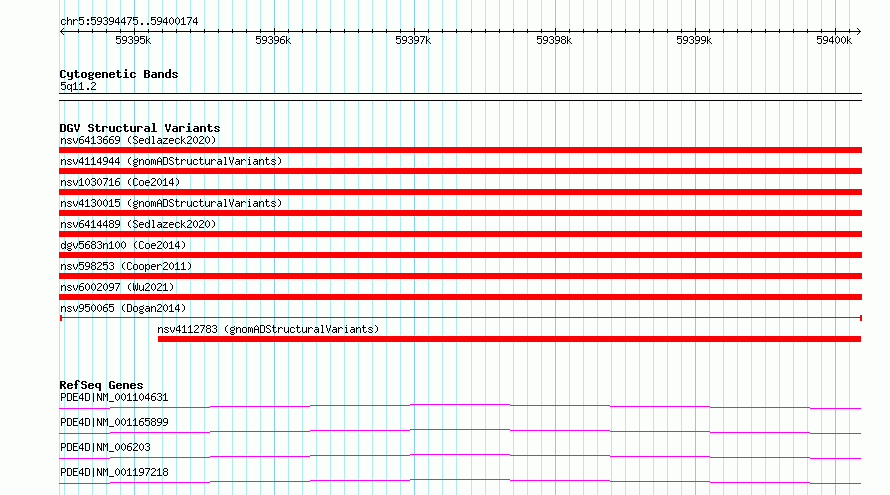Click the red bar under dgv5683n100
The height and width of the screenshot is (495, 890).
(x=460, y=255)
